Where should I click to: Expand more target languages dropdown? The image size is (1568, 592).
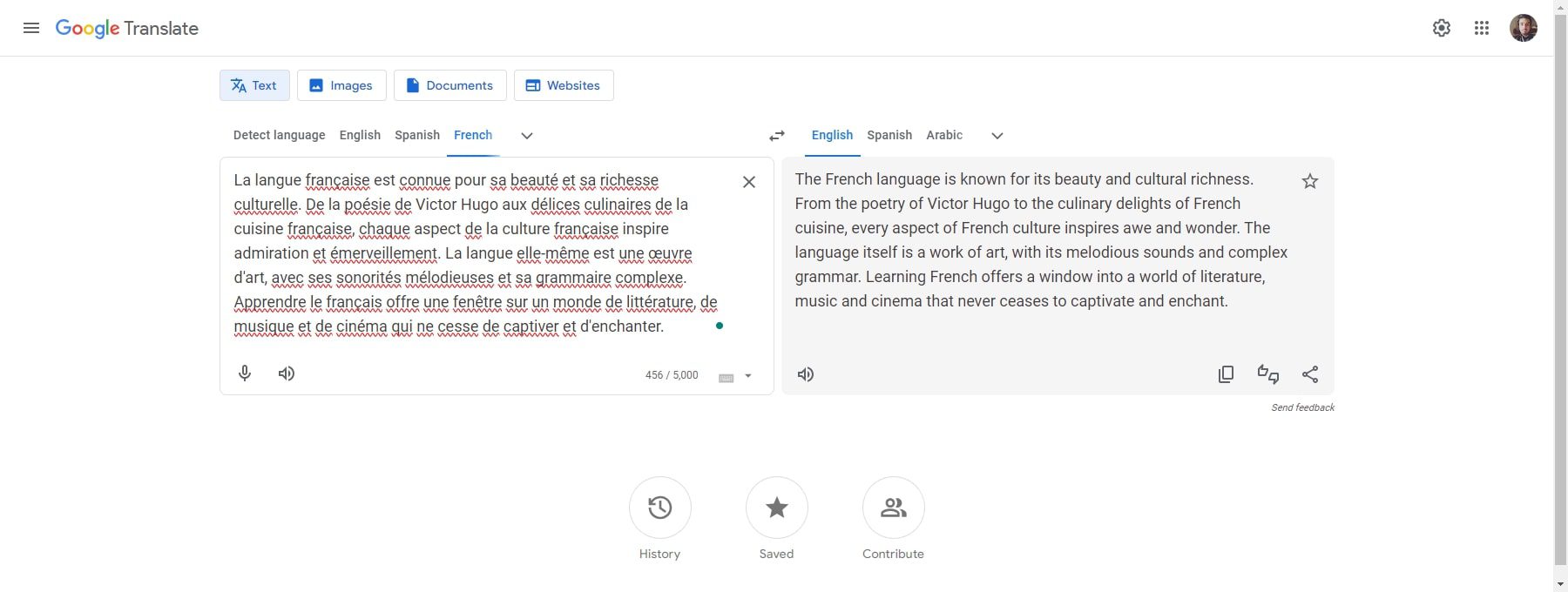996,135
